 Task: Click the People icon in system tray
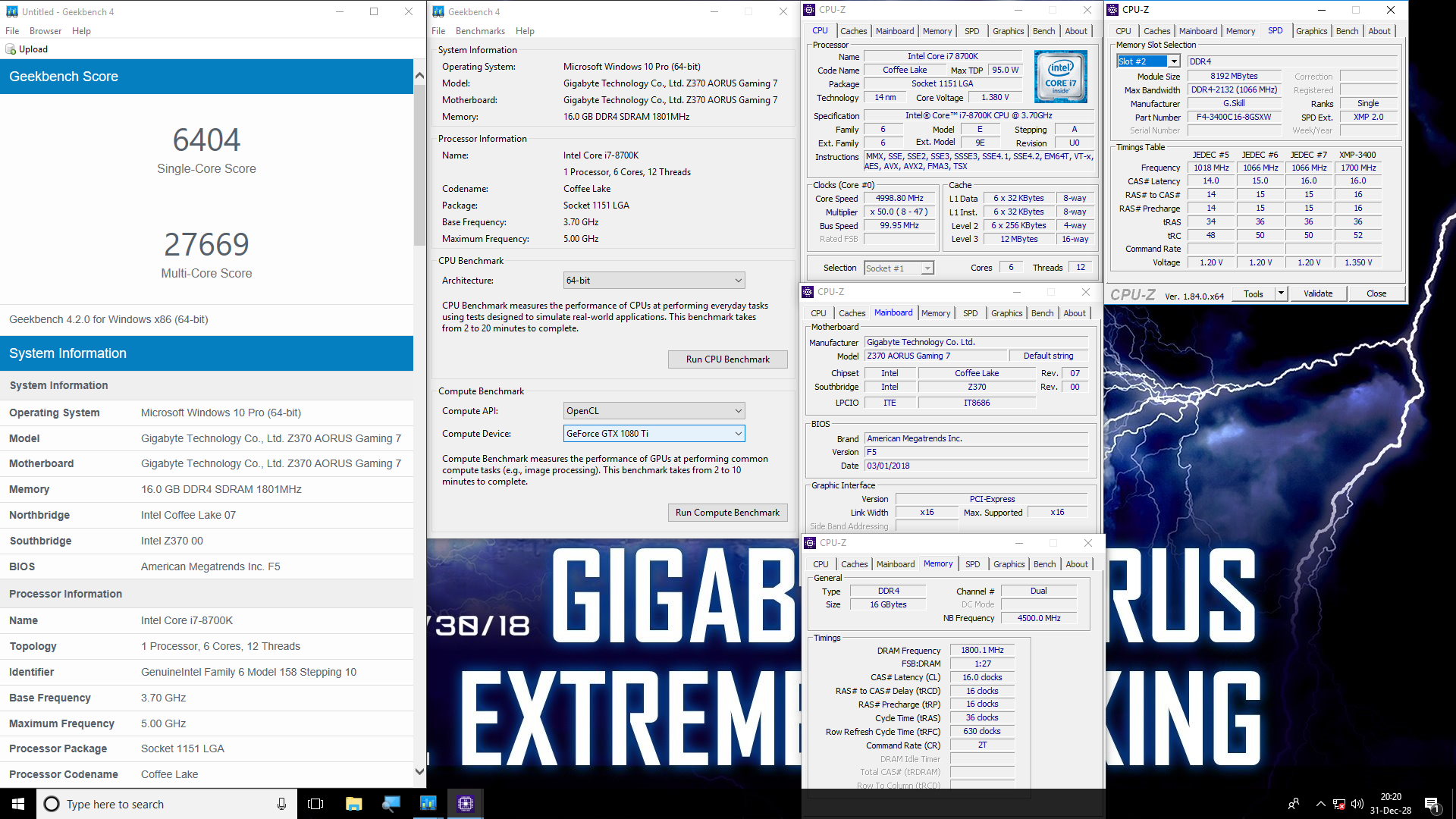pyautogui.click(x=1294, y=804)
